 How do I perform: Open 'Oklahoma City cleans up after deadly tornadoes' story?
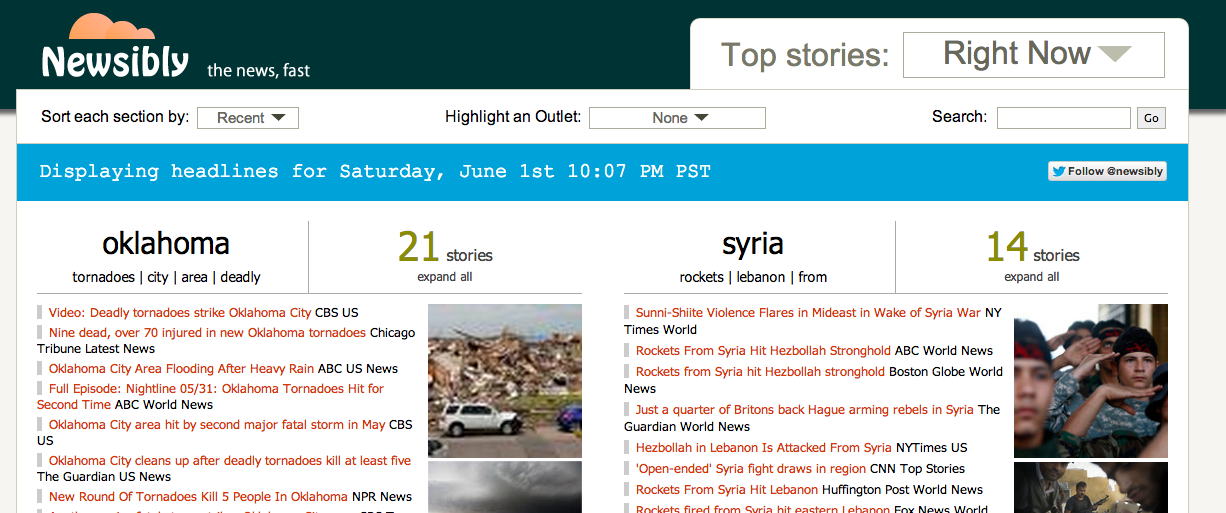230,461
